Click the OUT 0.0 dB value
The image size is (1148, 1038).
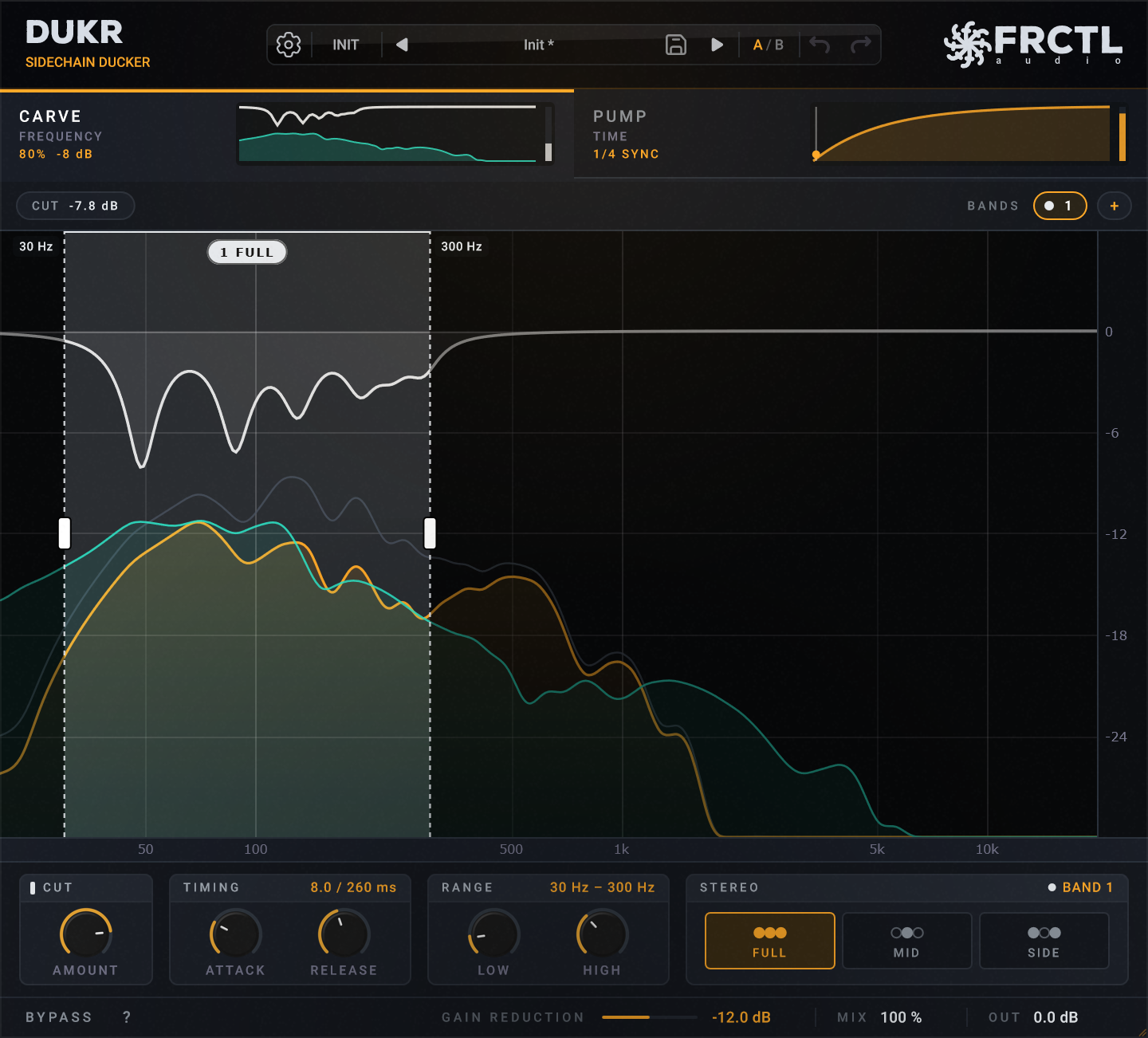1056,1017
